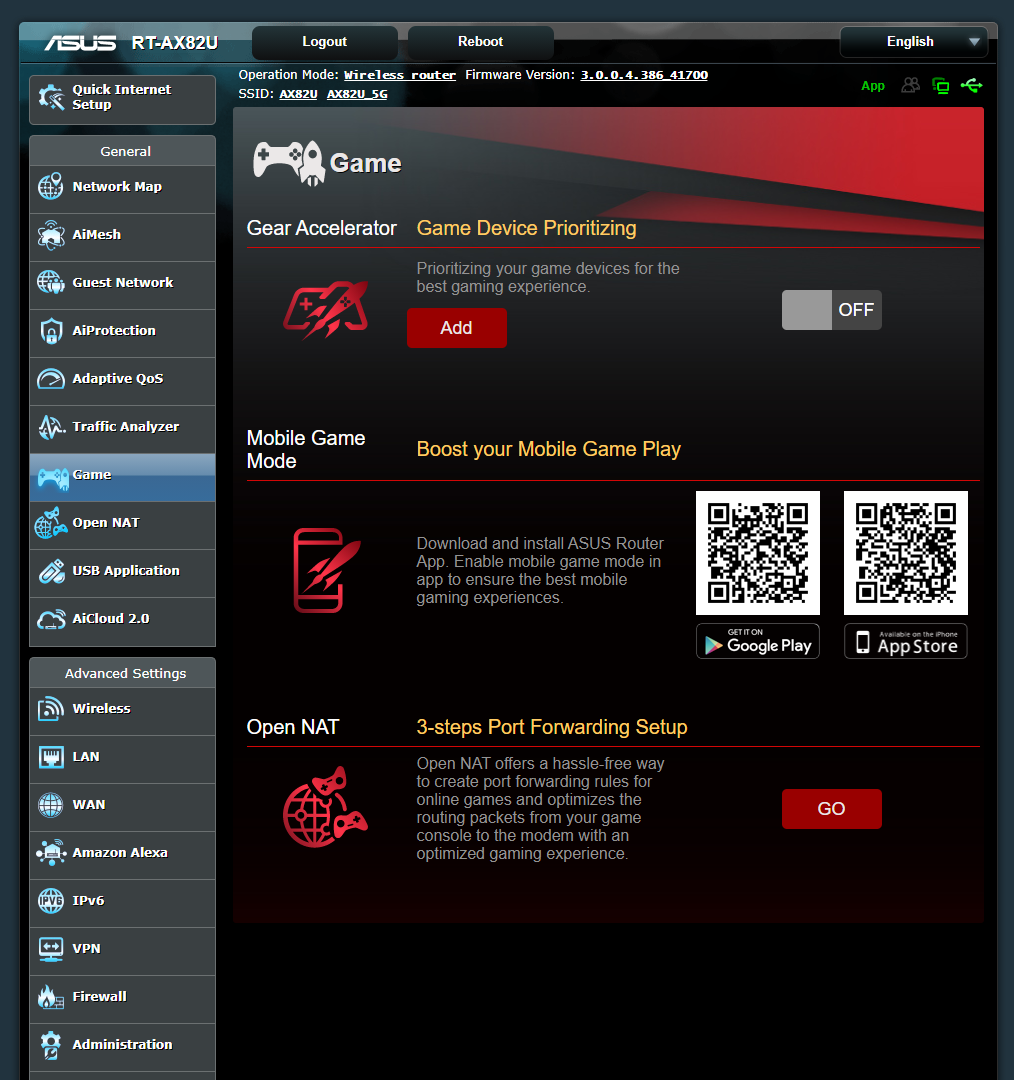Click the Game controller icon in sidebar
Image resolution: width=1014 pixels, height=1080 pixels.
click(53, 477)
